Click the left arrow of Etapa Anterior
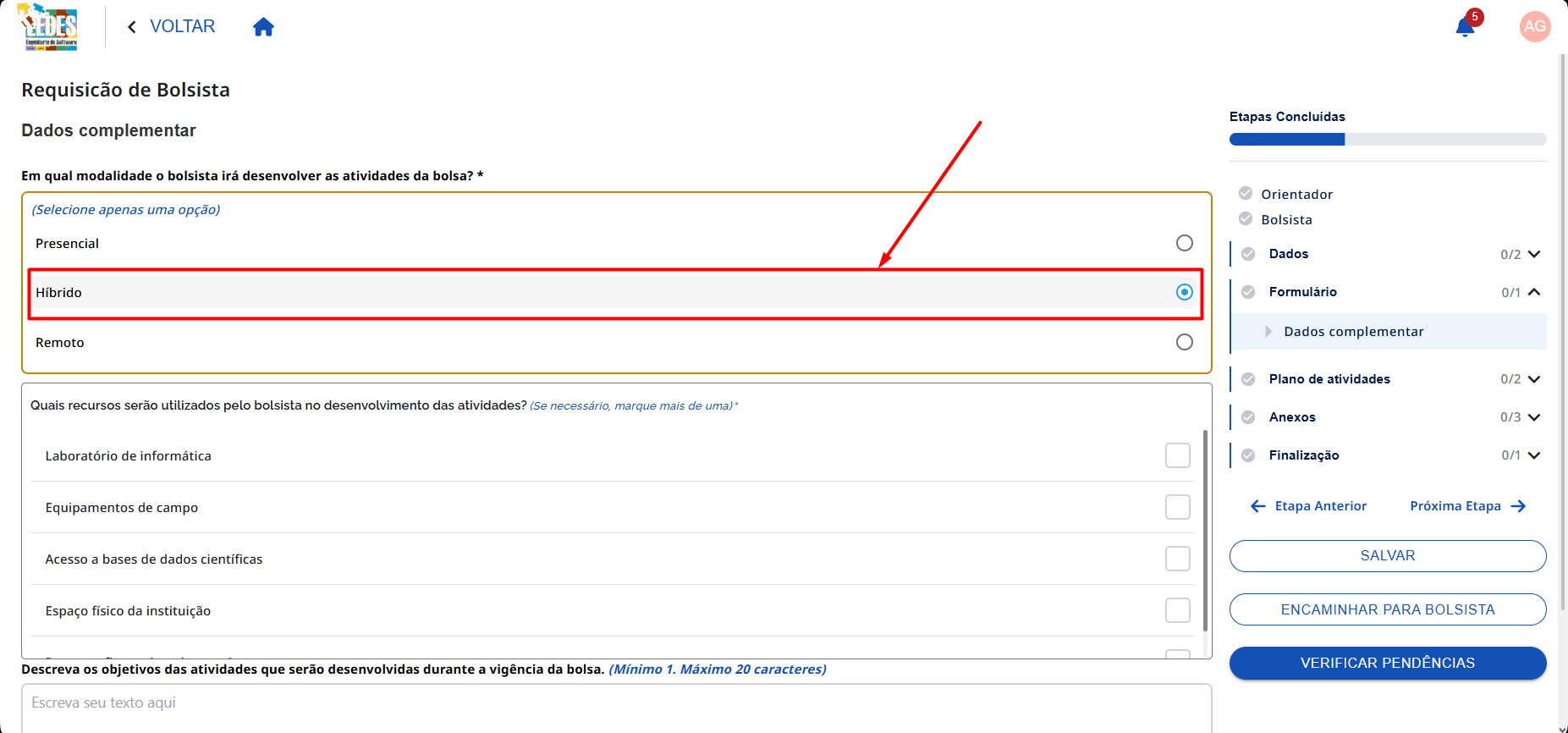The height and width of the screenshot is (733, 1568). 1258,506
